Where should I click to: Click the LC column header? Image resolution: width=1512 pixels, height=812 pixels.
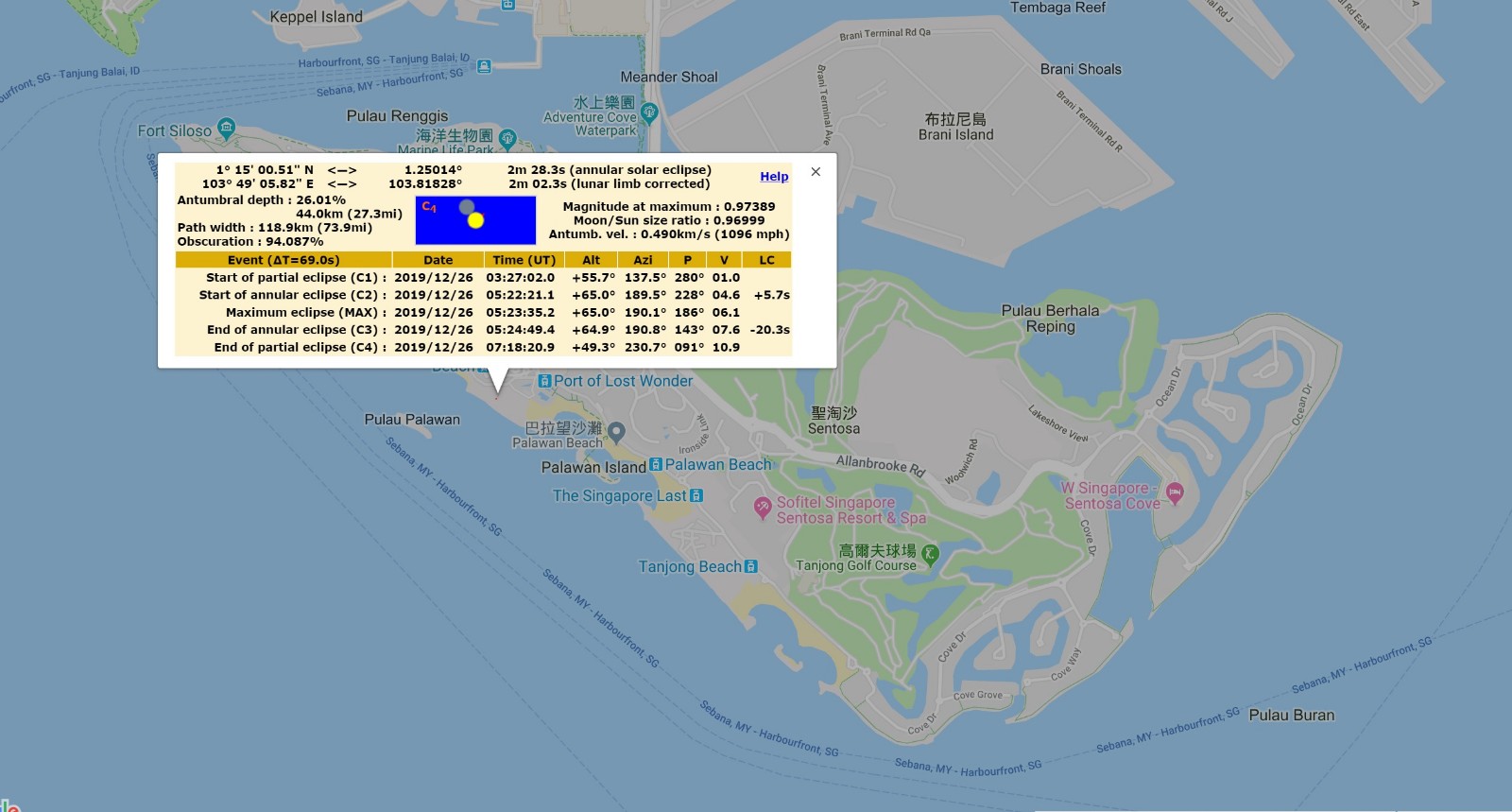(766, 260)
